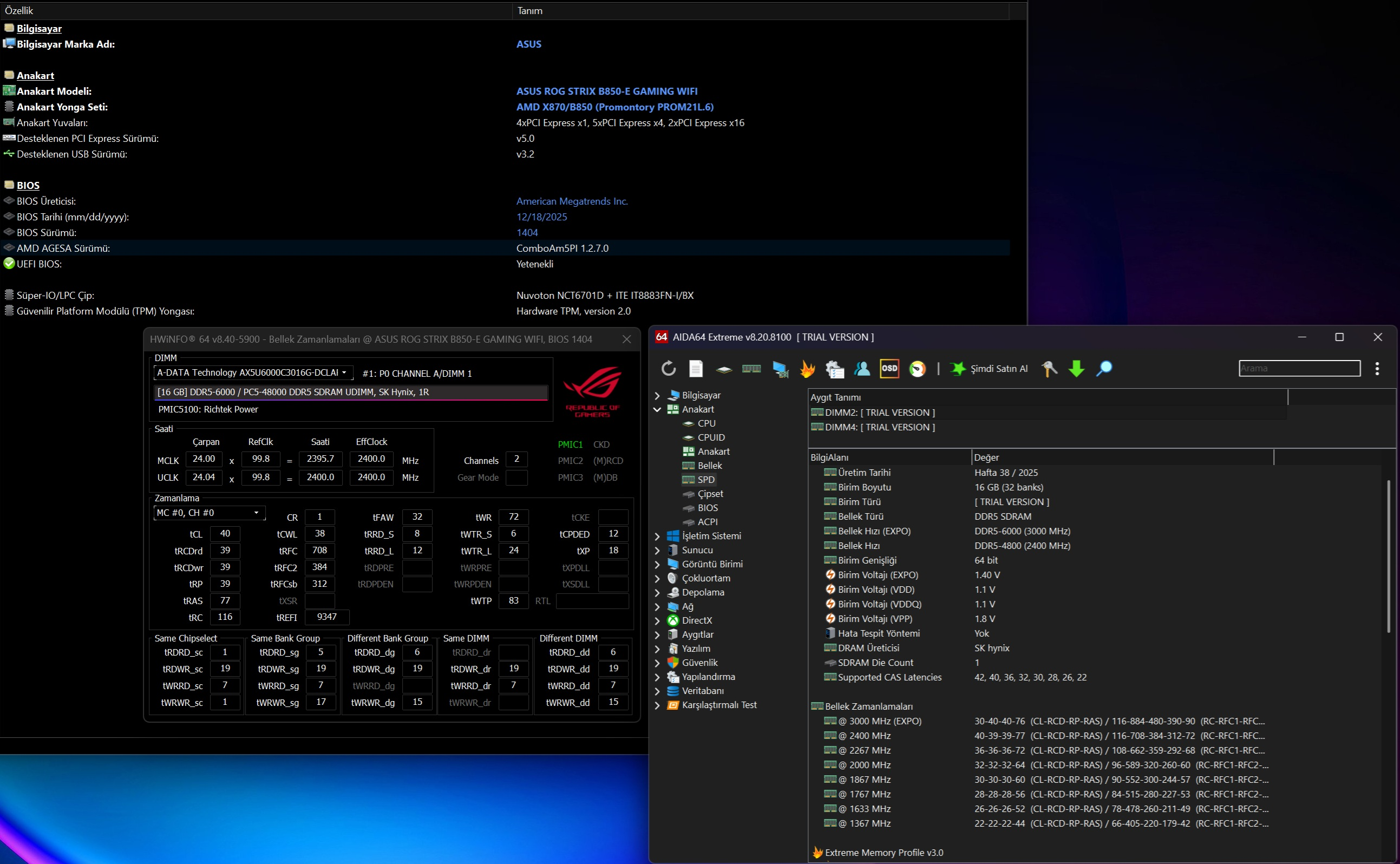Click the key license icon in AIDA64
Viewport: 1400px width, 864px height.
[1049, 369]
